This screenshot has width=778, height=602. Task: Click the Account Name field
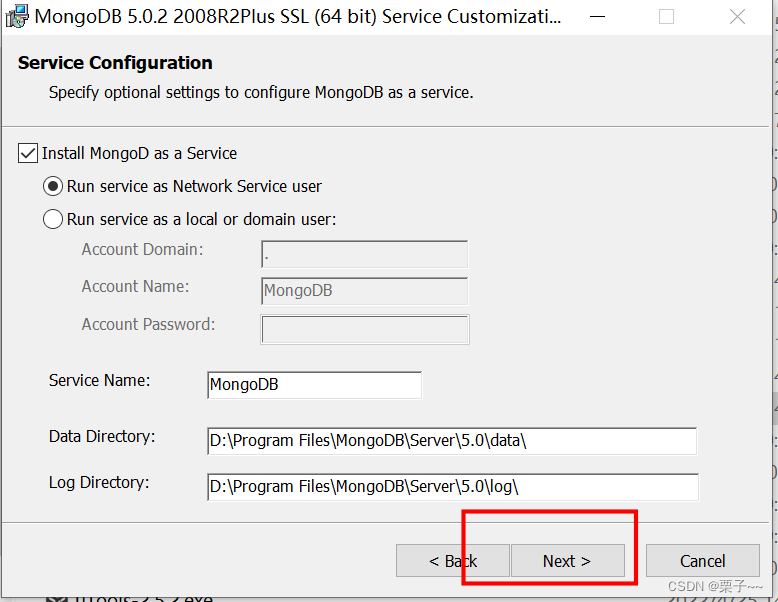pyautogui.click(x=364, y=291)
